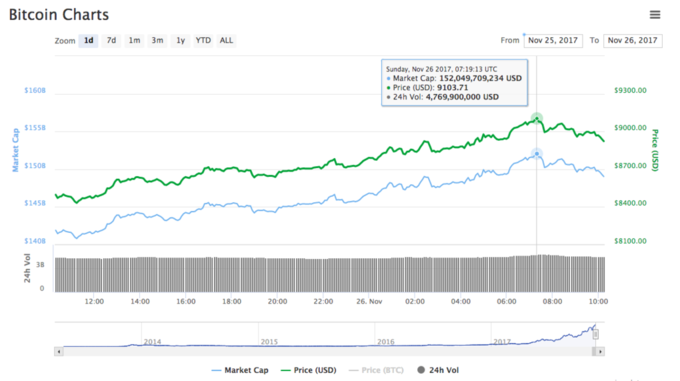Click the 16:00 time axis label
680x381 pixels.
coord(186,301)
